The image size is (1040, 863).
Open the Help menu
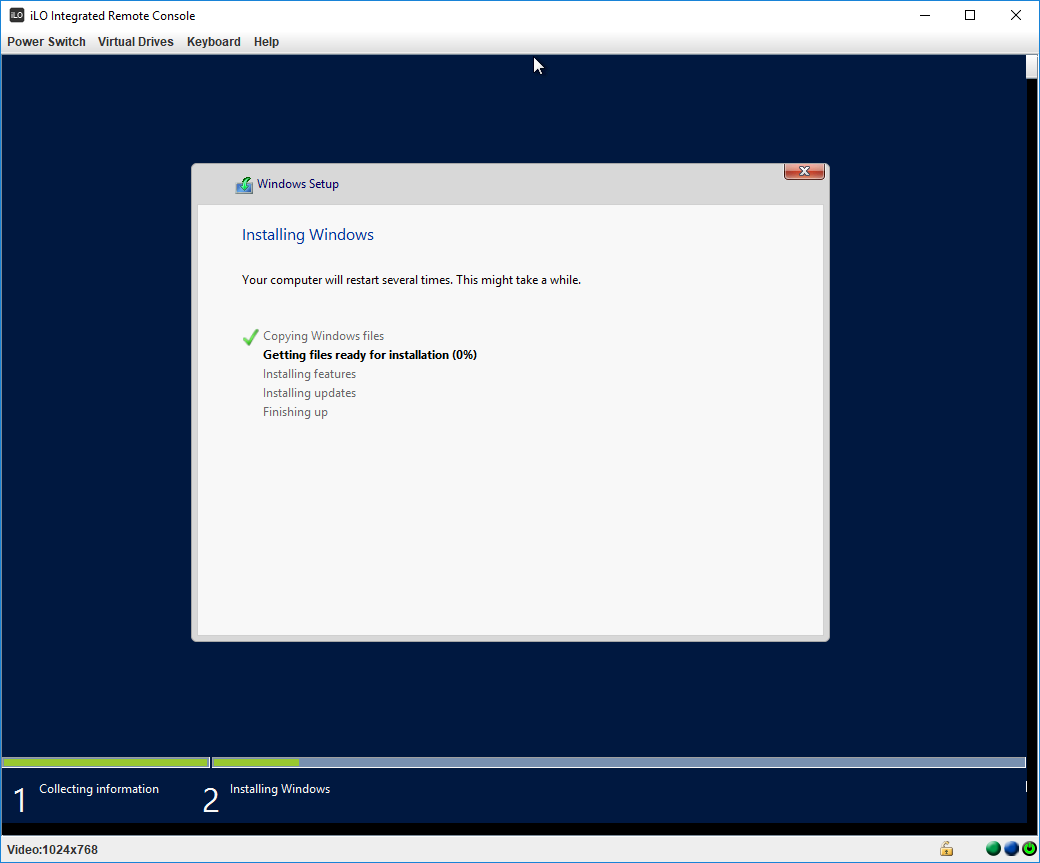266,42
